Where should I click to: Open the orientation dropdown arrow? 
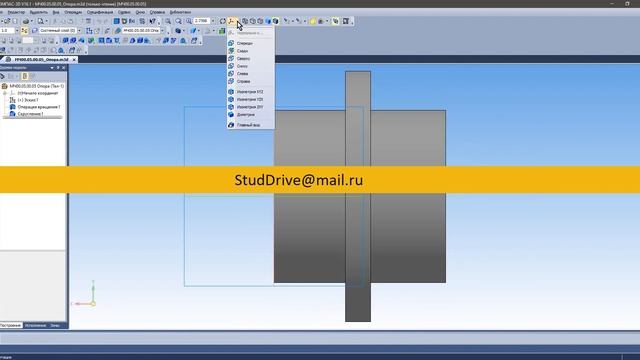[x=238, y=21]
